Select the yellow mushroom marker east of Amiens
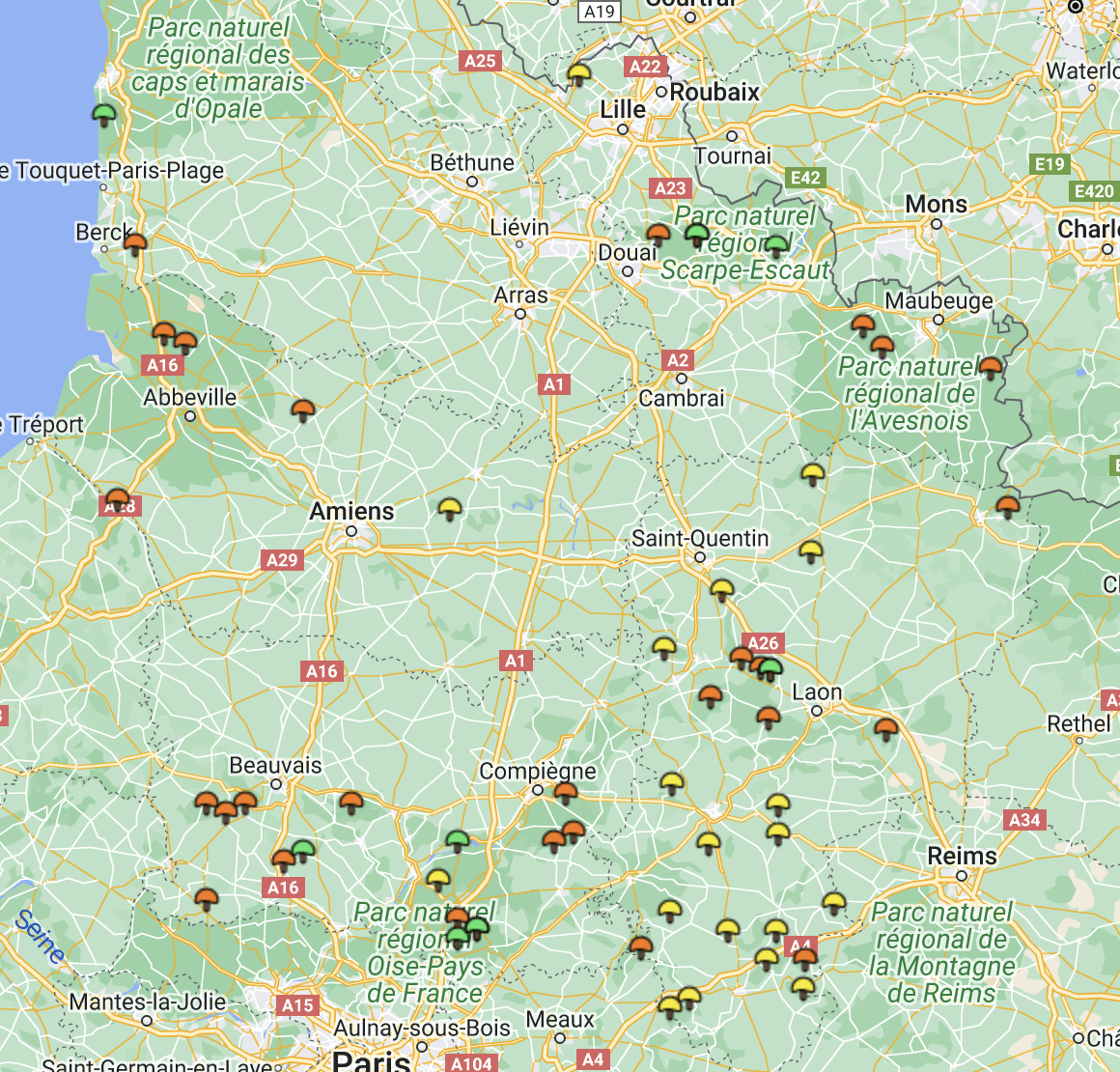The image size is (1120, 1072). click(450, 504)
